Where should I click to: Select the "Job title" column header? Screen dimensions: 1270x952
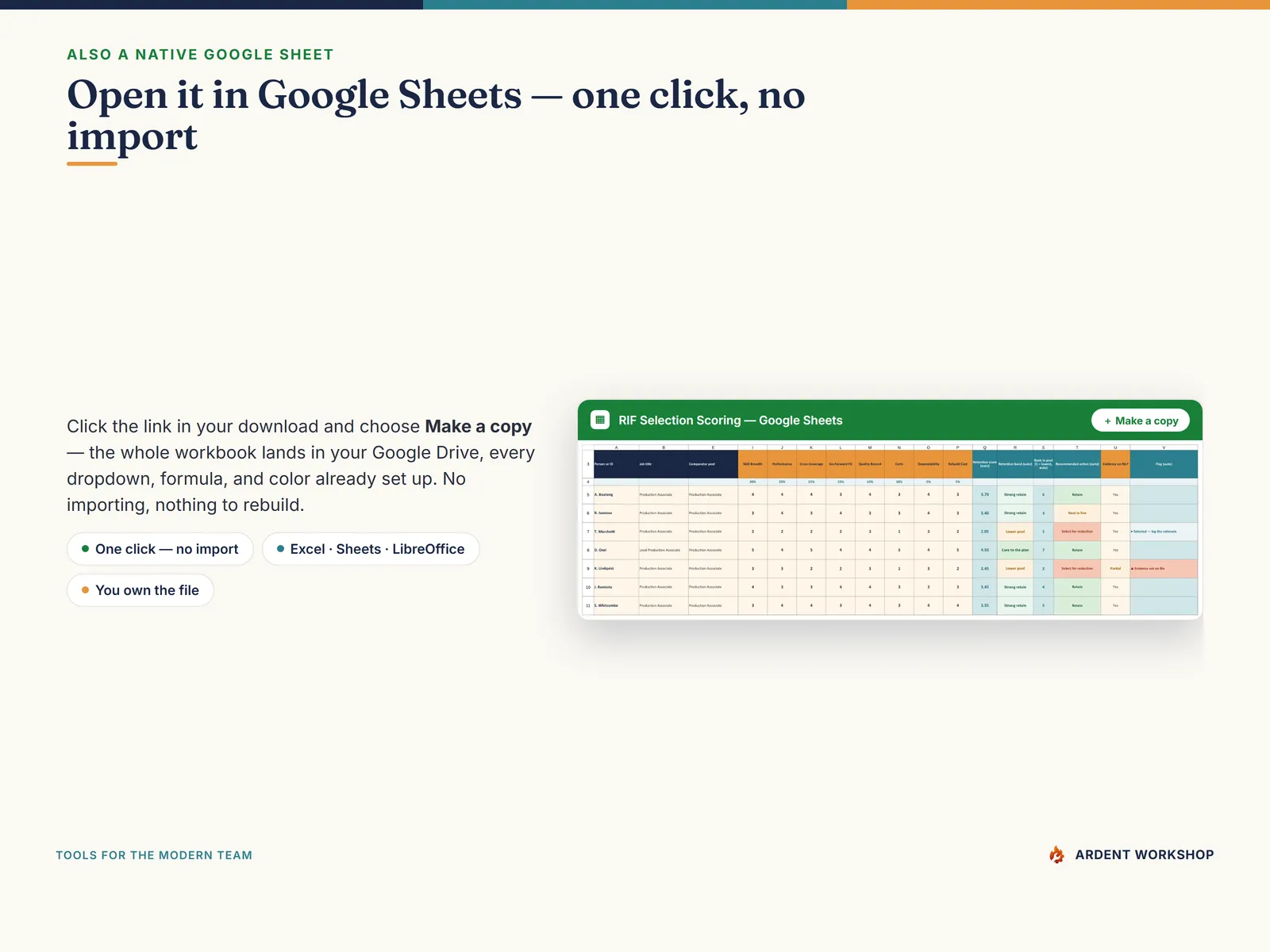(664, 464)
